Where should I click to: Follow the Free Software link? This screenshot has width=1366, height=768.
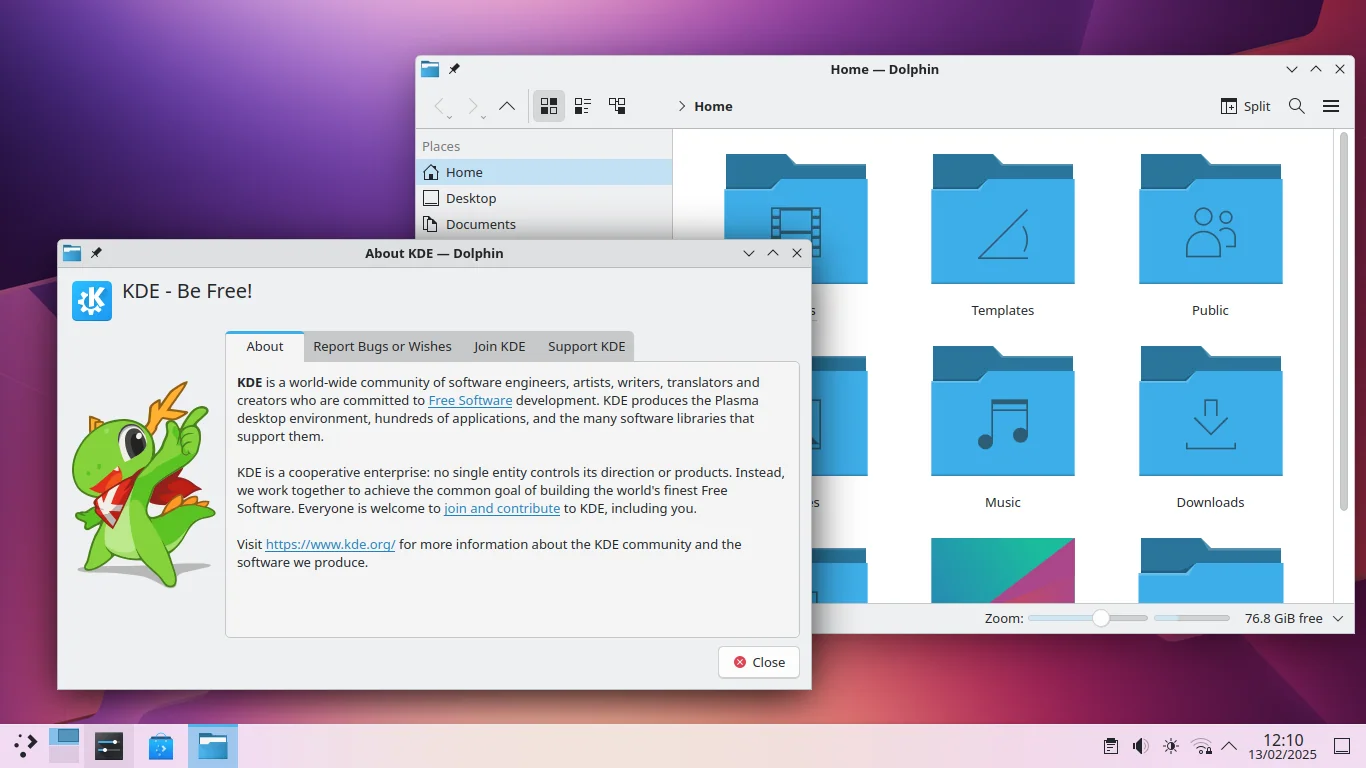point(470,400)
